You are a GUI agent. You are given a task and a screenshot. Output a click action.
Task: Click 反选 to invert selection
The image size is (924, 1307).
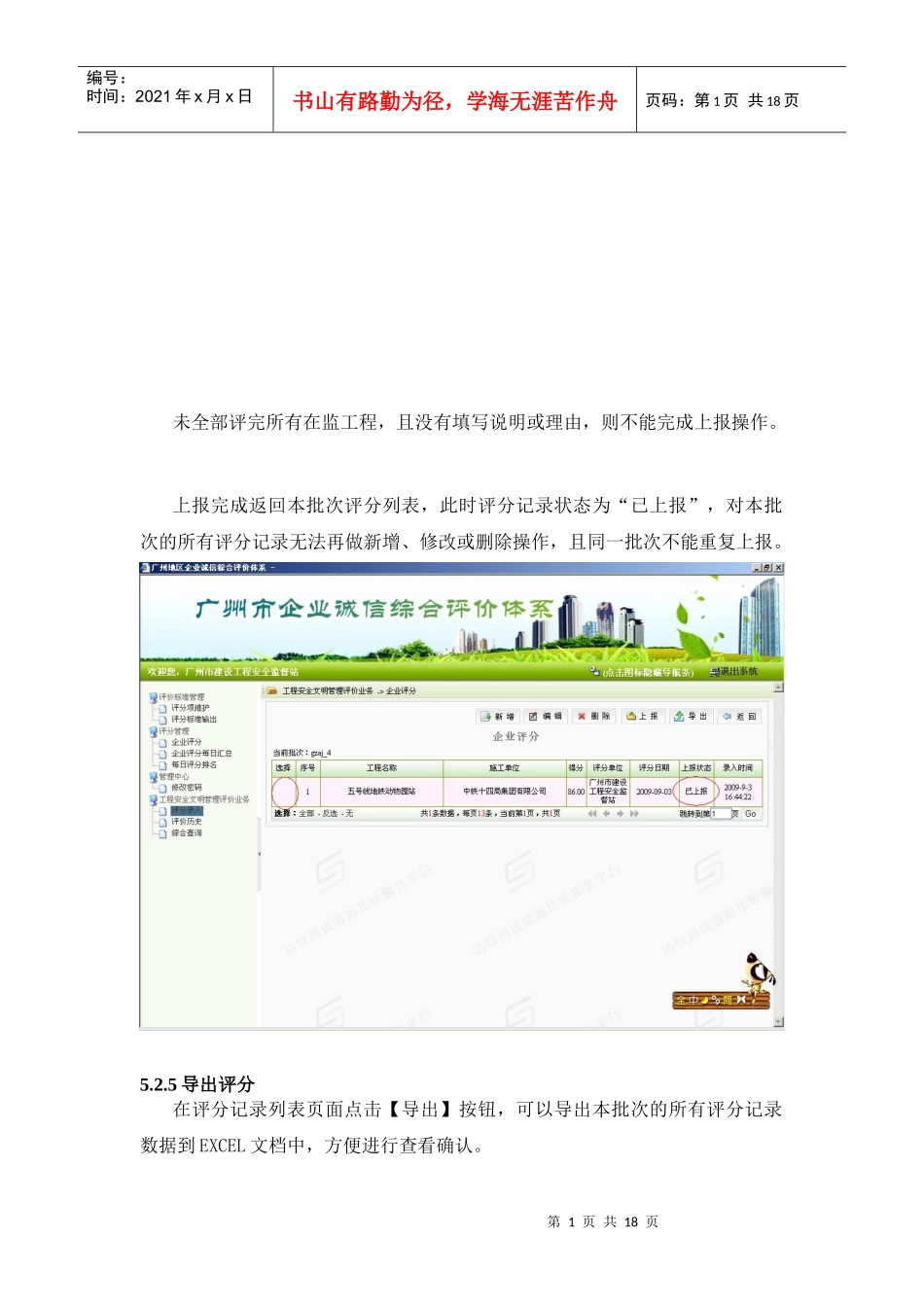pyautogui.click(x=330, y=814)
